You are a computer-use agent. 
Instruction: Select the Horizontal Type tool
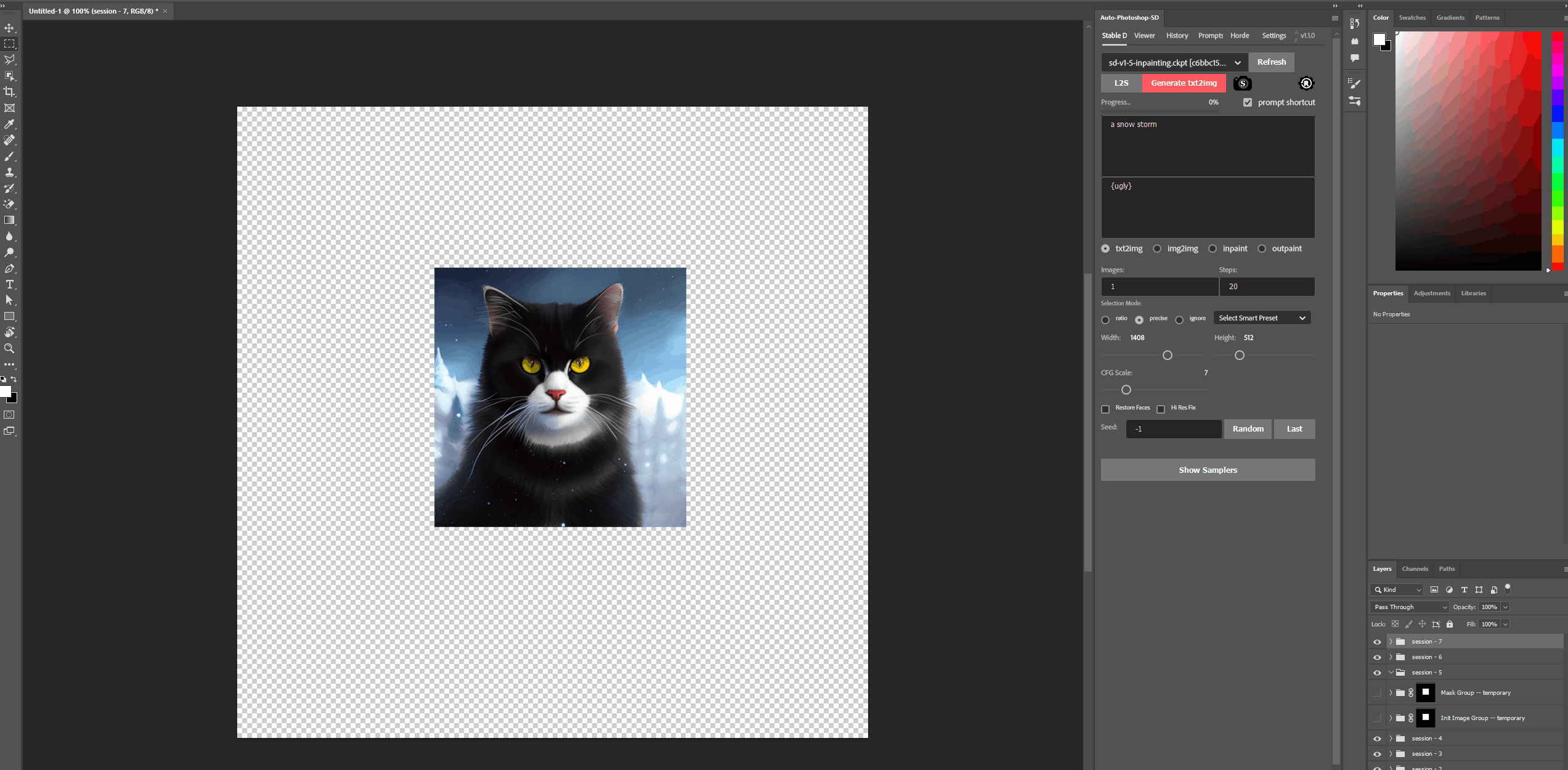9,284
